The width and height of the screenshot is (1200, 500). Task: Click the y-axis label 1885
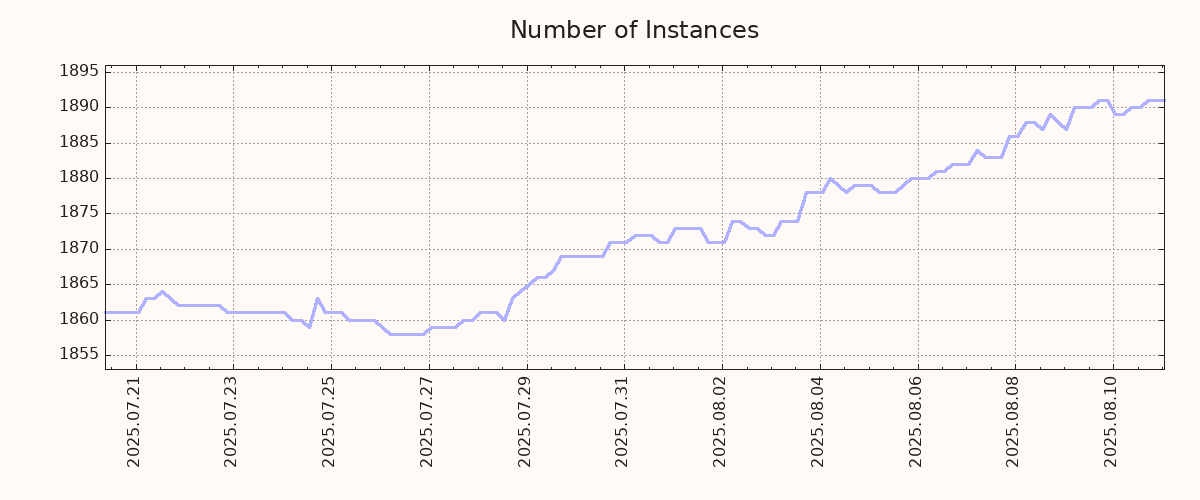77,142
